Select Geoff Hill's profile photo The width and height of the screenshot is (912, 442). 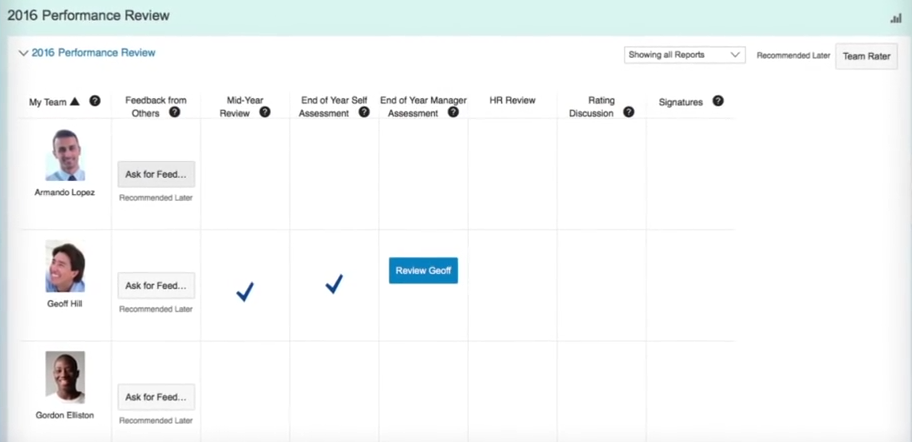pos(65,266)
